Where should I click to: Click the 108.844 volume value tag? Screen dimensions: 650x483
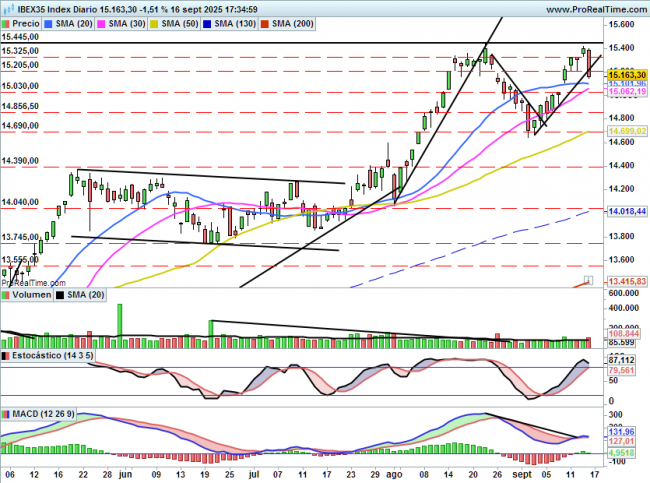(x=624, y=334)
